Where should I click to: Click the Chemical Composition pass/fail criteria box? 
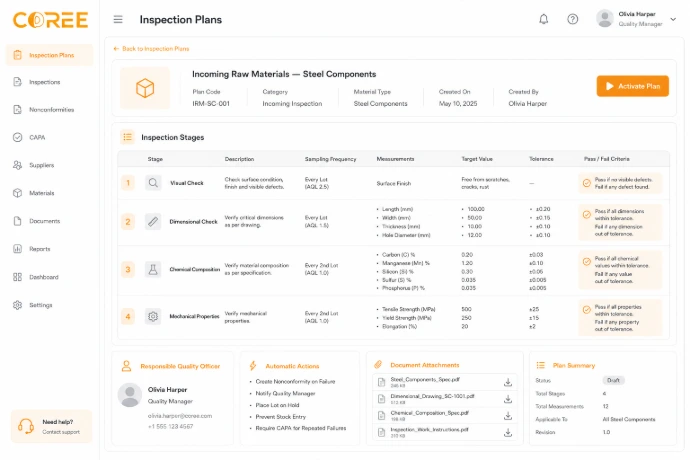(x=620, y=270)
